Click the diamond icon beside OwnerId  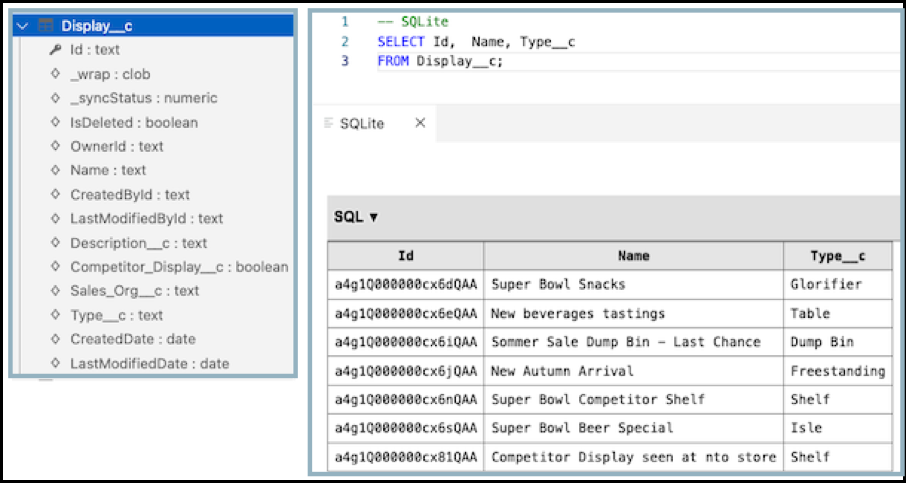pos(55,147)
